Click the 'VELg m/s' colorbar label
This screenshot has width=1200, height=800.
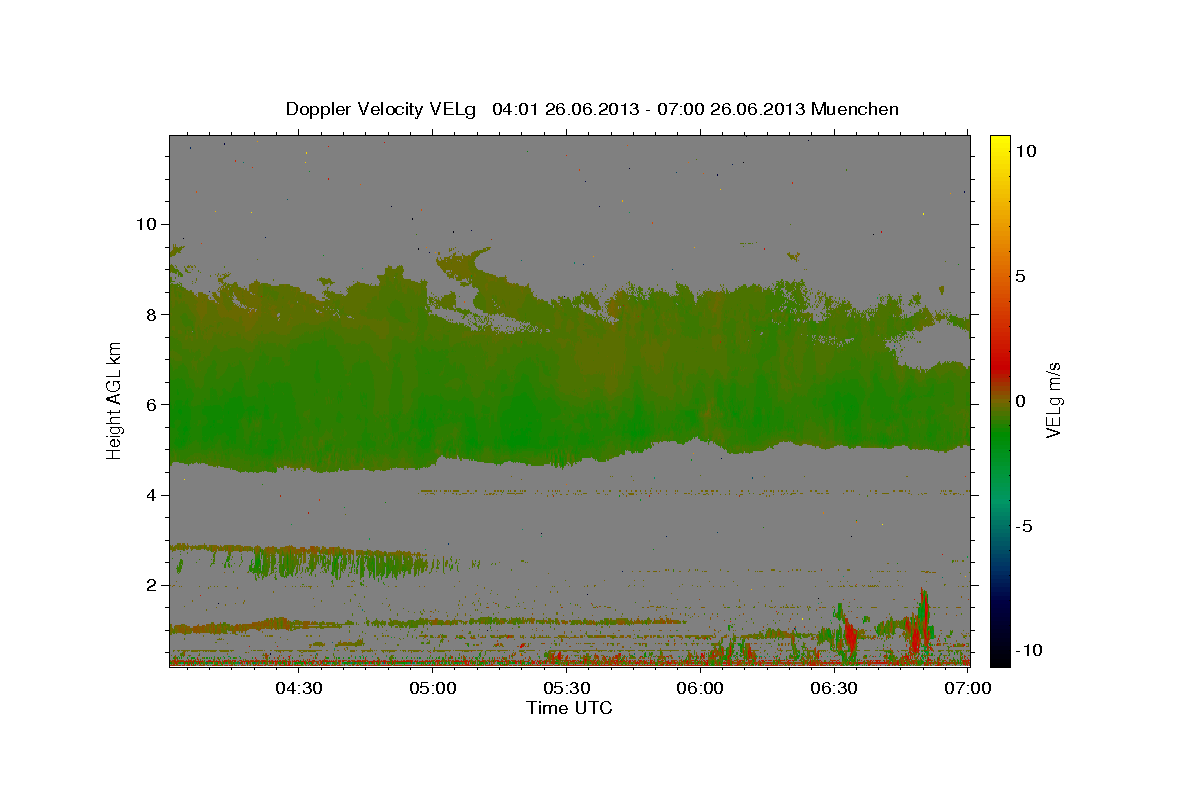point(1054,400)
